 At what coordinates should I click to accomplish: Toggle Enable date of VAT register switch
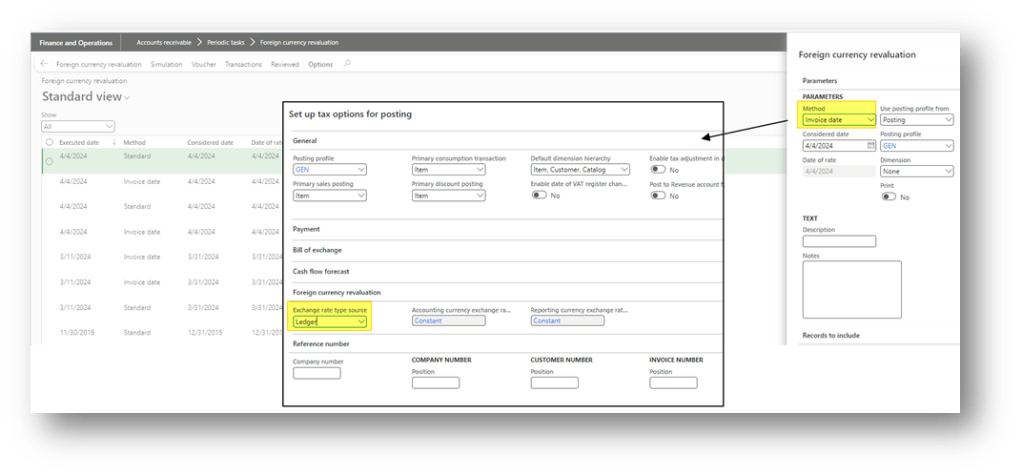540,195
